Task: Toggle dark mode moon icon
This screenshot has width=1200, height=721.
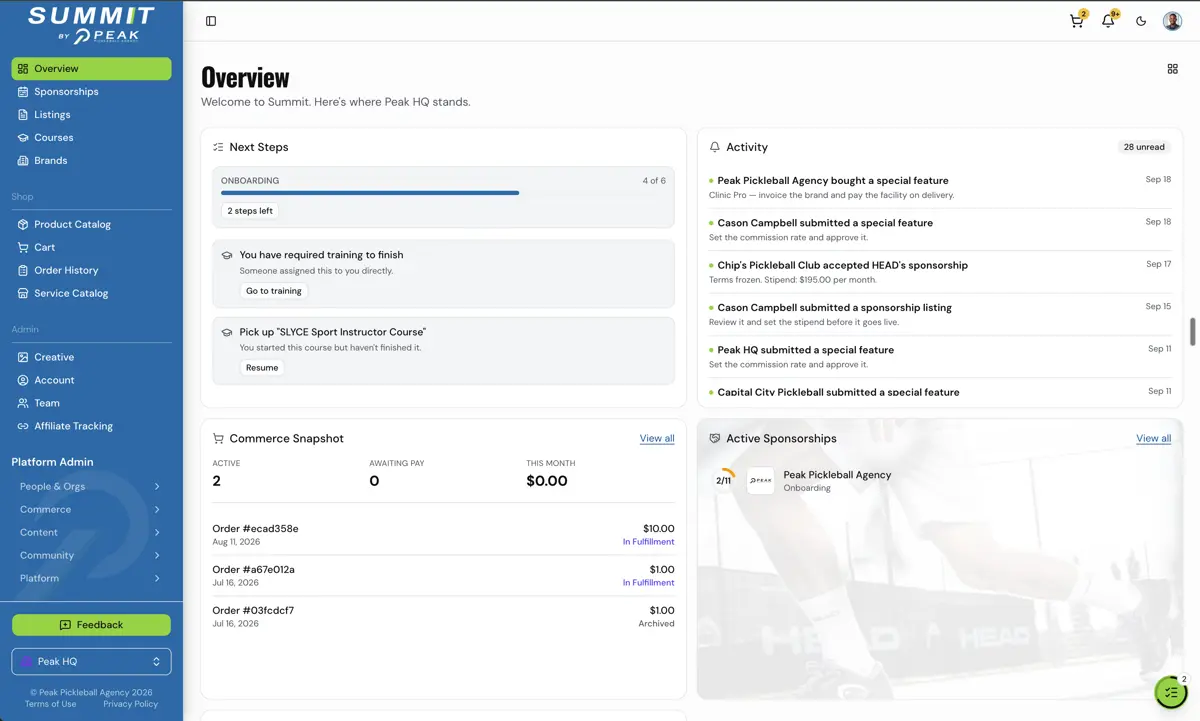Action: coord(1141,21)
